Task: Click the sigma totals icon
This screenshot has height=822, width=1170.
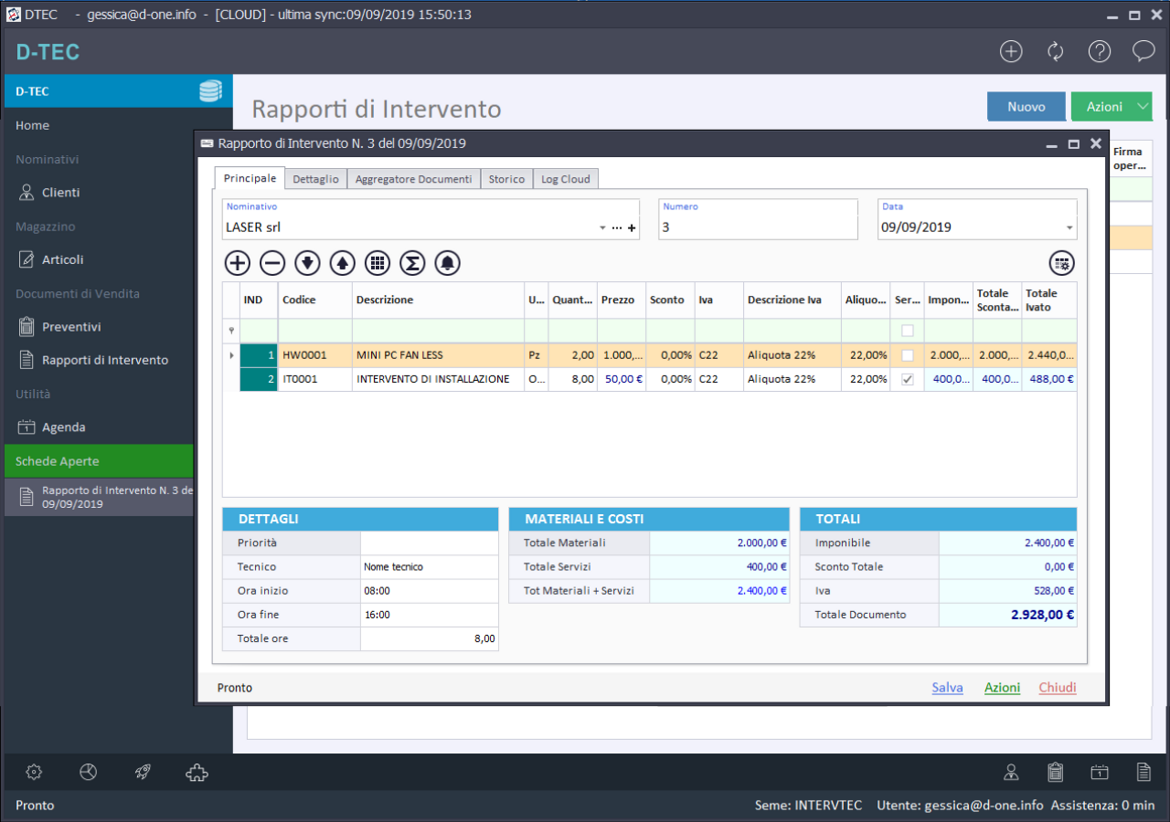Action: [412, 263]
